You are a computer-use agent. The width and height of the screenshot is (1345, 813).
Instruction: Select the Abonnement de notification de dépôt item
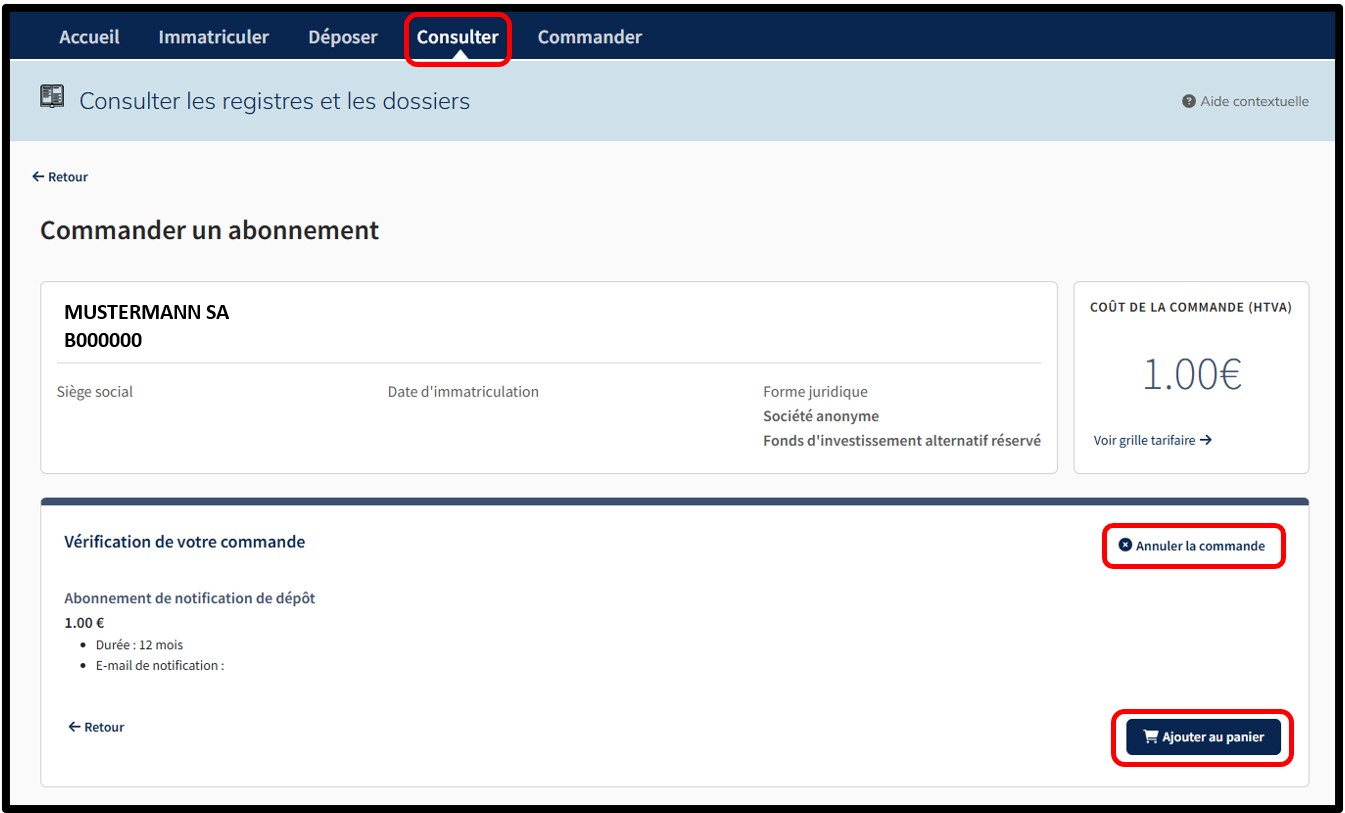coord(189,598)
